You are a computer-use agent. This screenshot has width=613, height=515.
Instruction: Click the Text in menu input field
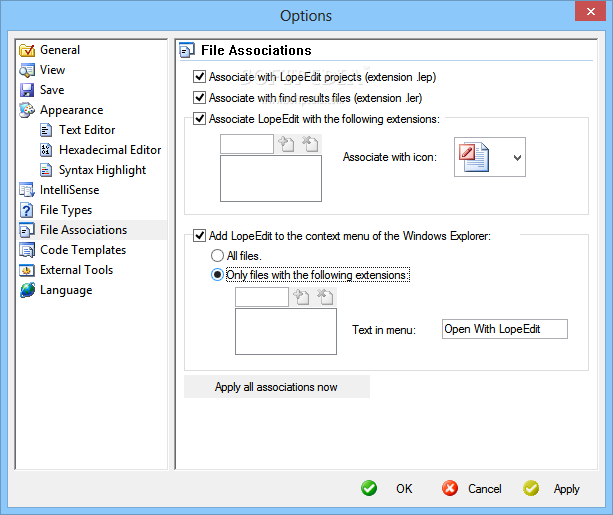505,329
